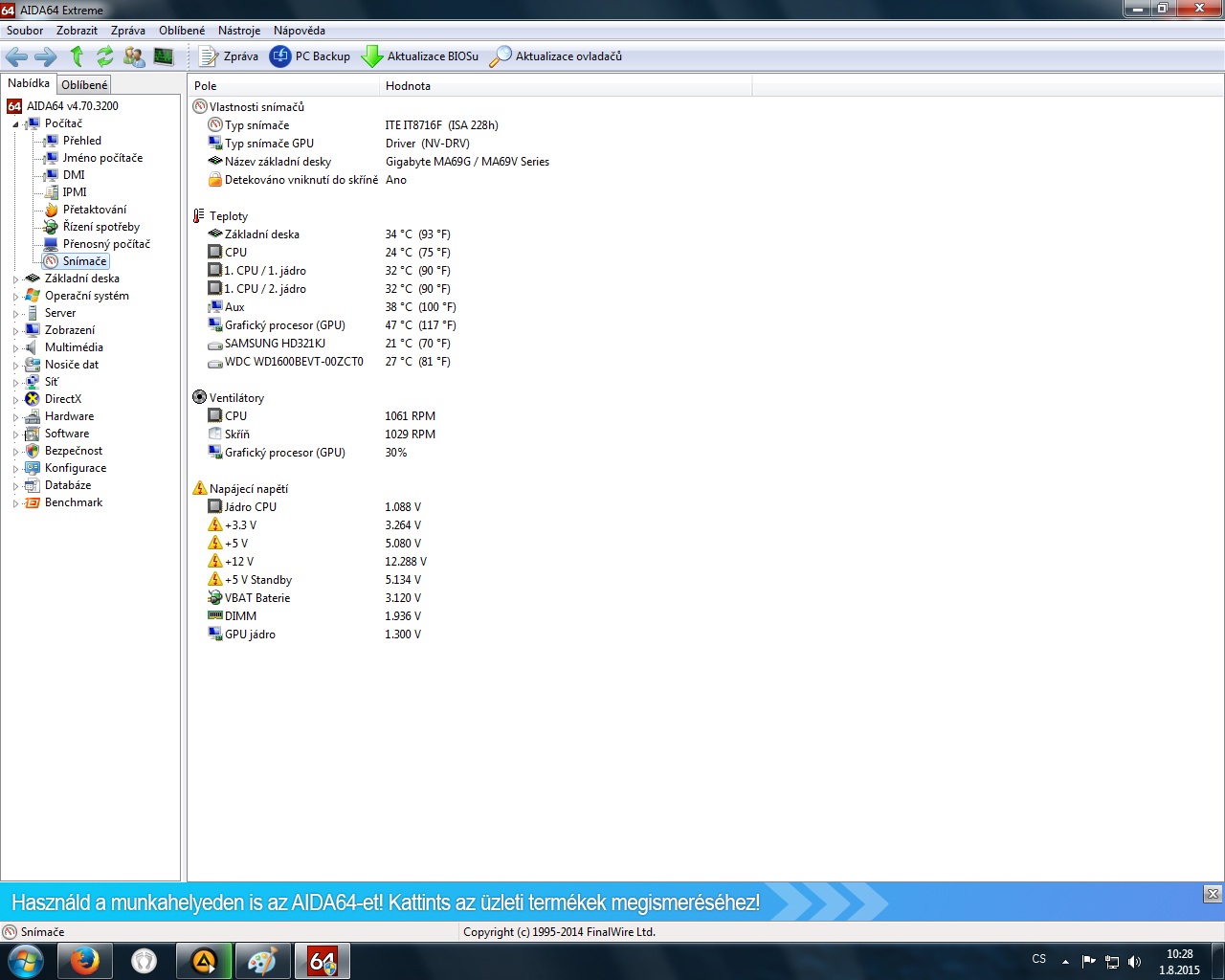Open the IPMI tree item
This screenshot has height=980, width=1225.
pyautogui.click(x=75, y=192)
